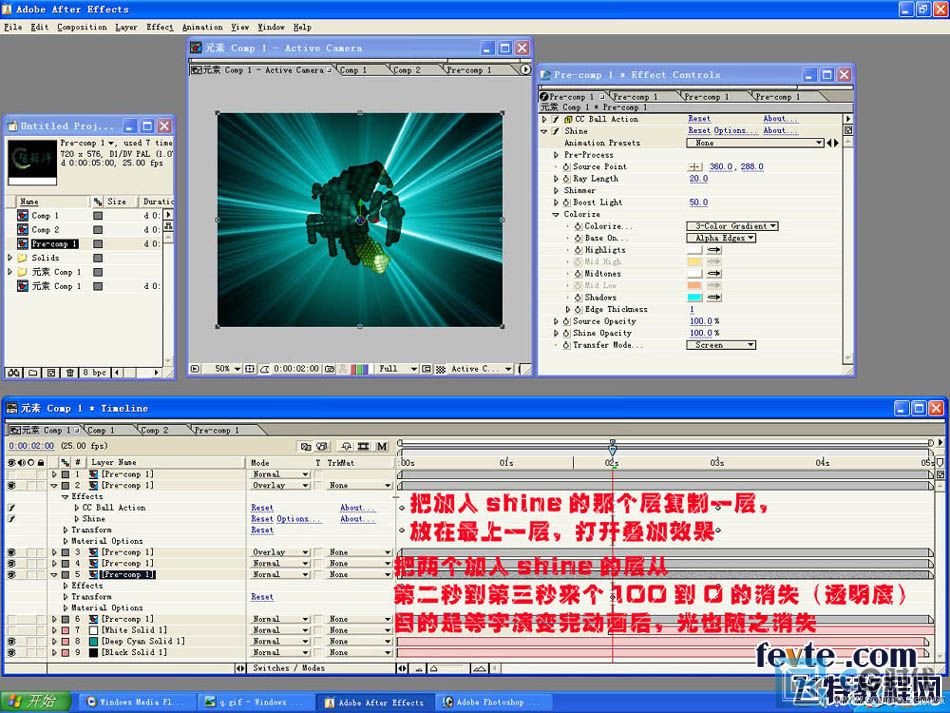Open the Layer menu

click(x=126, y=27)
